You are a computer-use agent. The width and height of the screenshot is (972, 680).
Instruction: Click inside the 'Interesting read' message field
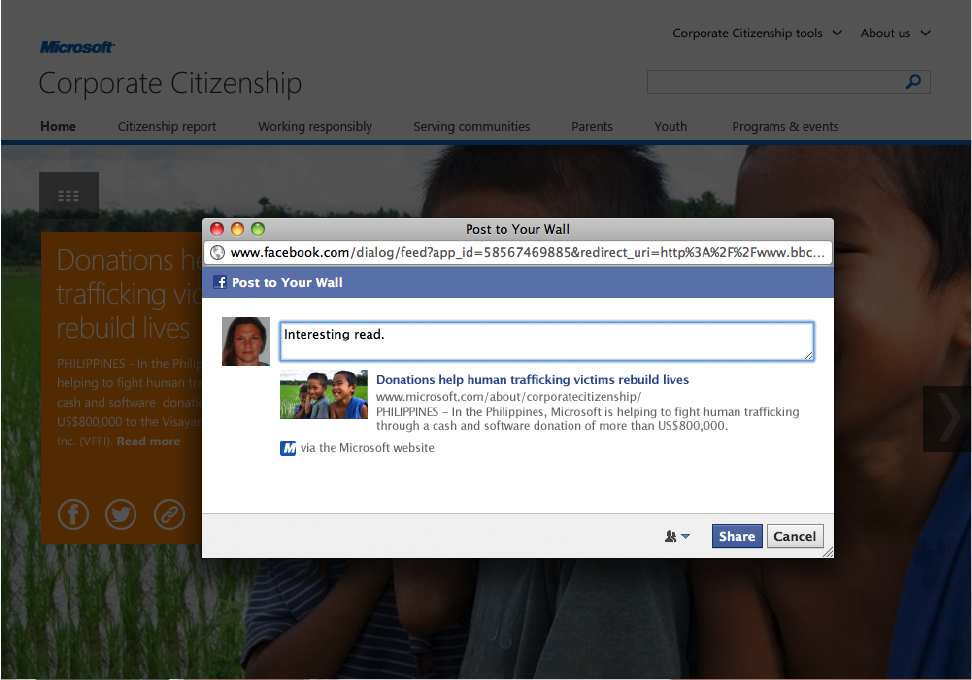[x=547, y=340]
